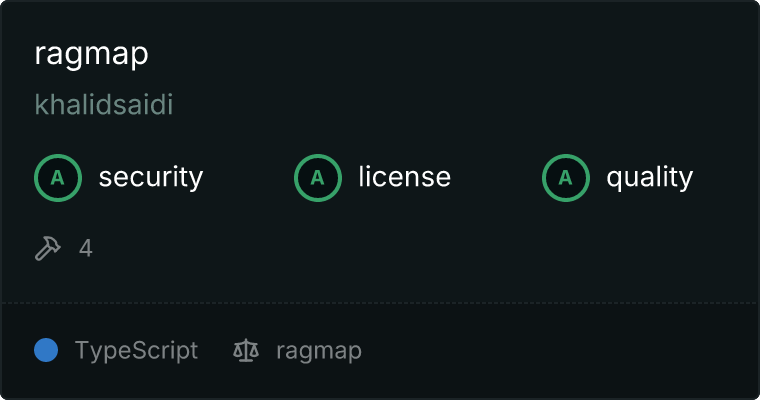This screenshot has height=400, width=760.
Task: Click the dashed divider line above the footer
Action: point(380,303)
